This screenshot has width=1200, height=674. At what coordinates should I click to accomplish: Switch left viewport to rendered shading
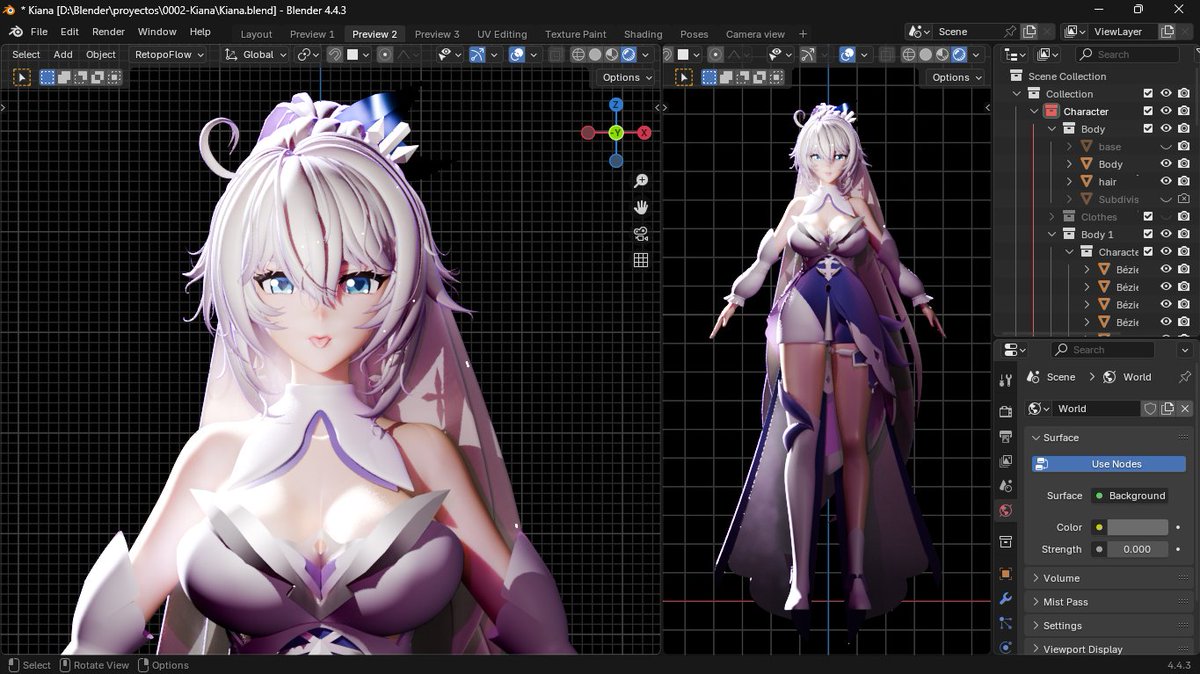click(629, 55)
